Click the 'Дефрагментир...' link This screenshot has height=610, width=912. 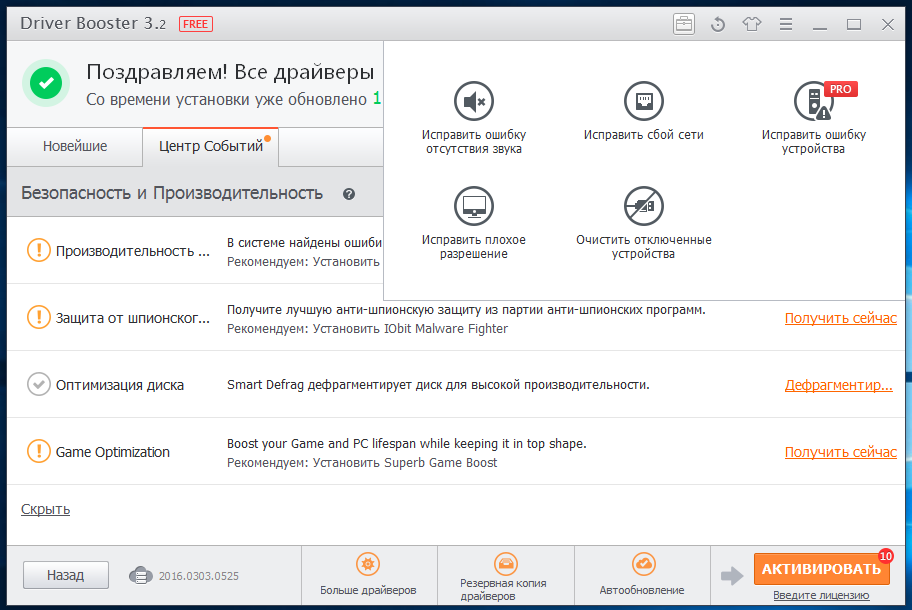pos(839,386)
